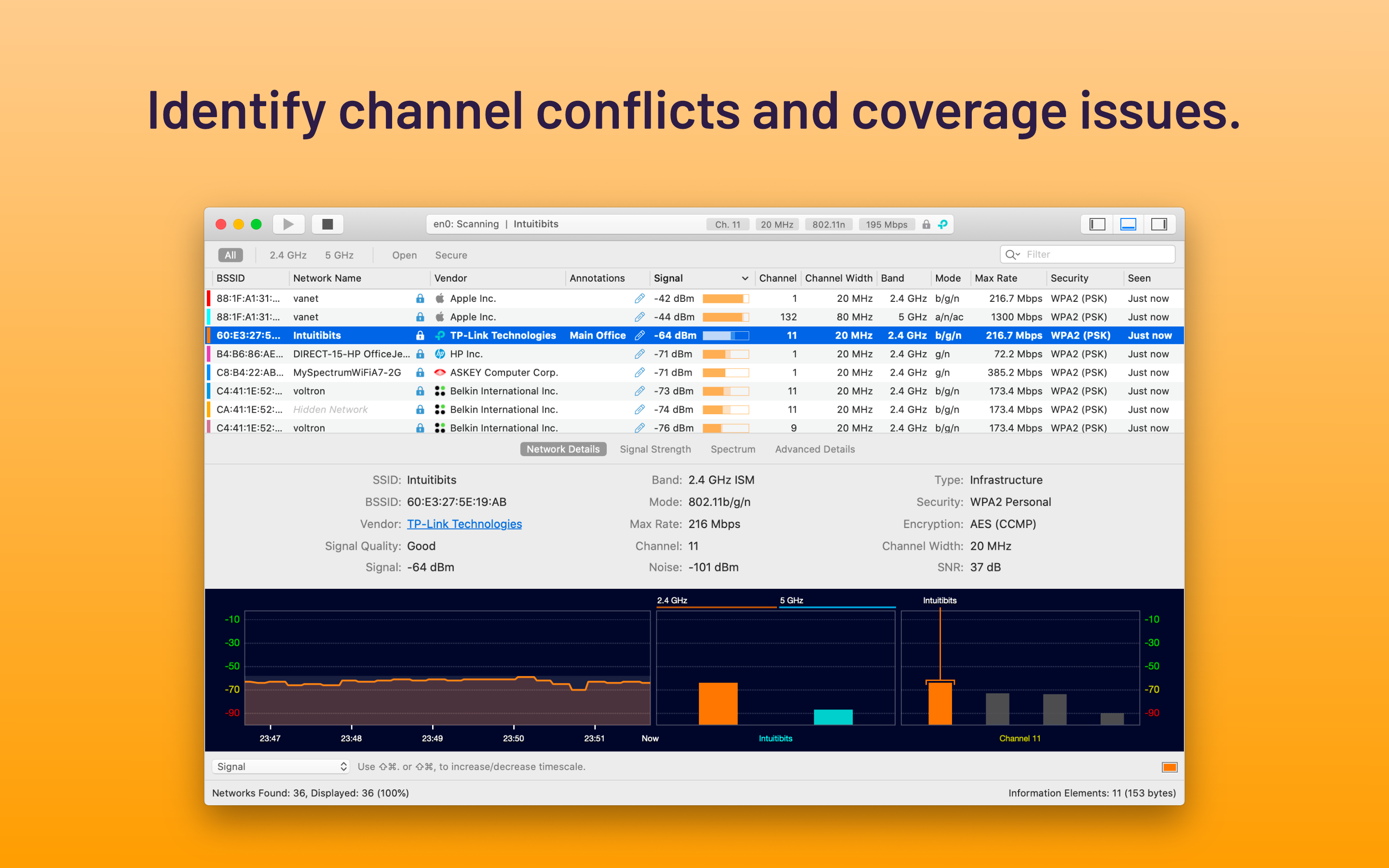
Task: Click the pencil annotation icon for Intuitibits
Action: [x=640, y=335]
